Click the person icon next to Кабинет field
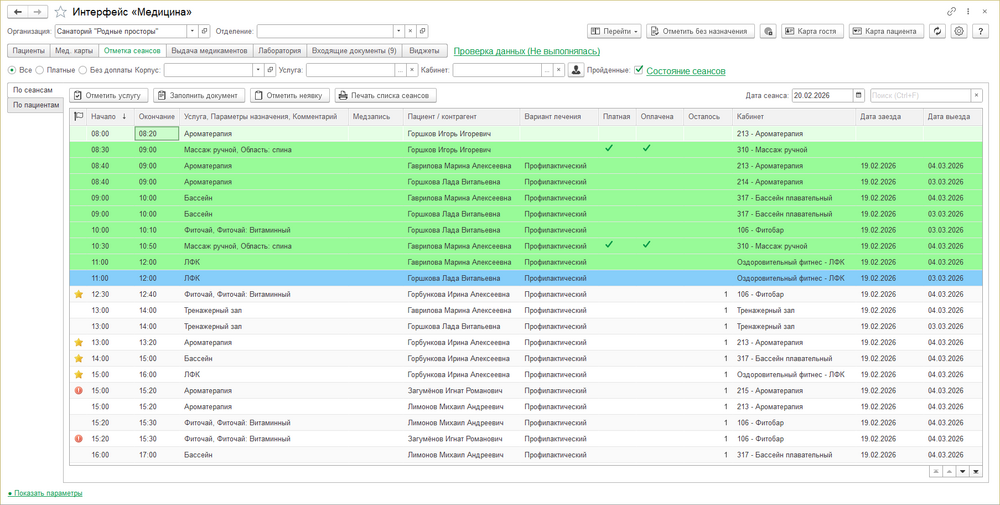1000x505 pixels. pos(576,71)
